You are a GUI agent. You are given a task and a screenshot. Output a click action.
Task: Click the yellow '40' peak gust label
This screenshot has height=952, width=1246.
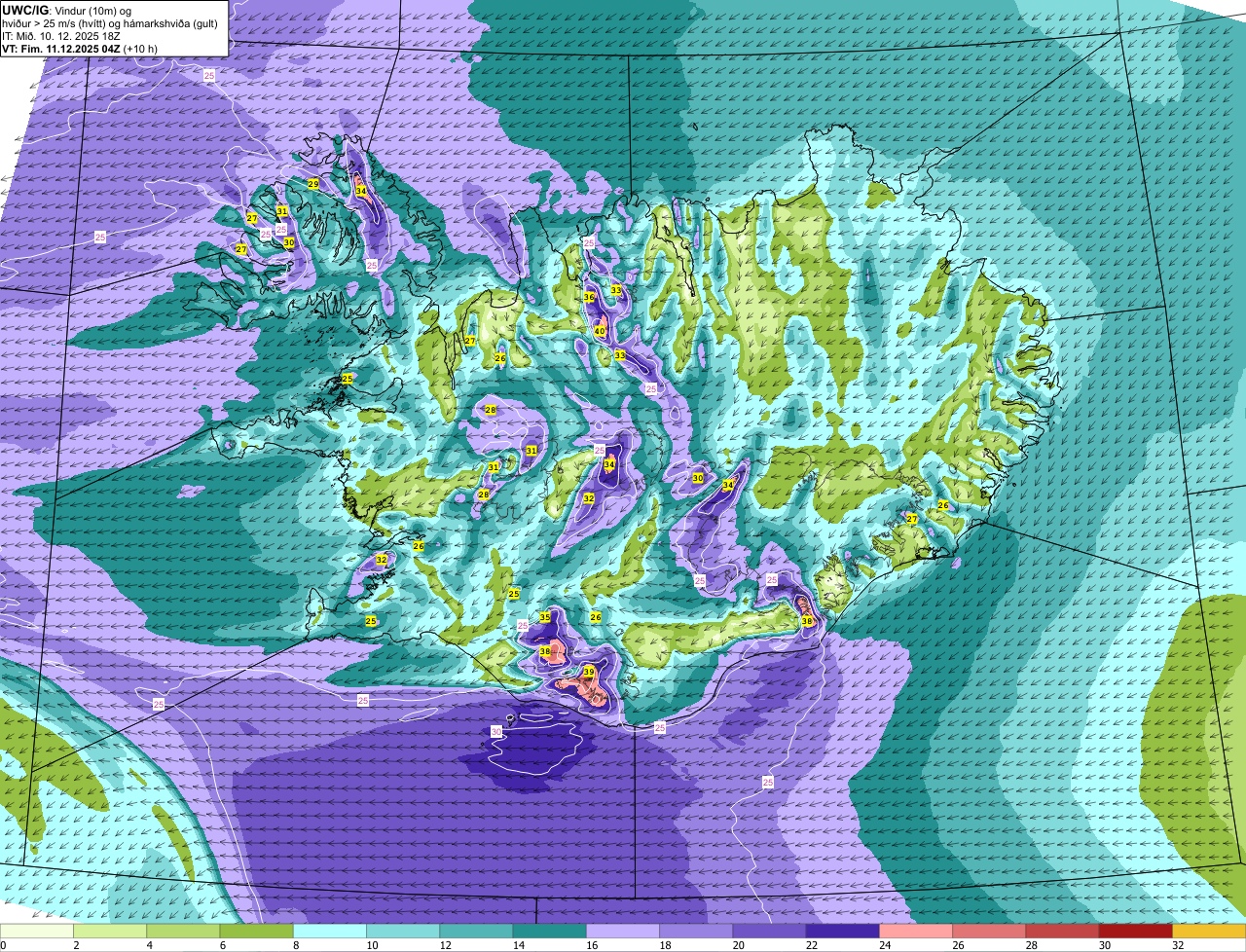[601, 331]
